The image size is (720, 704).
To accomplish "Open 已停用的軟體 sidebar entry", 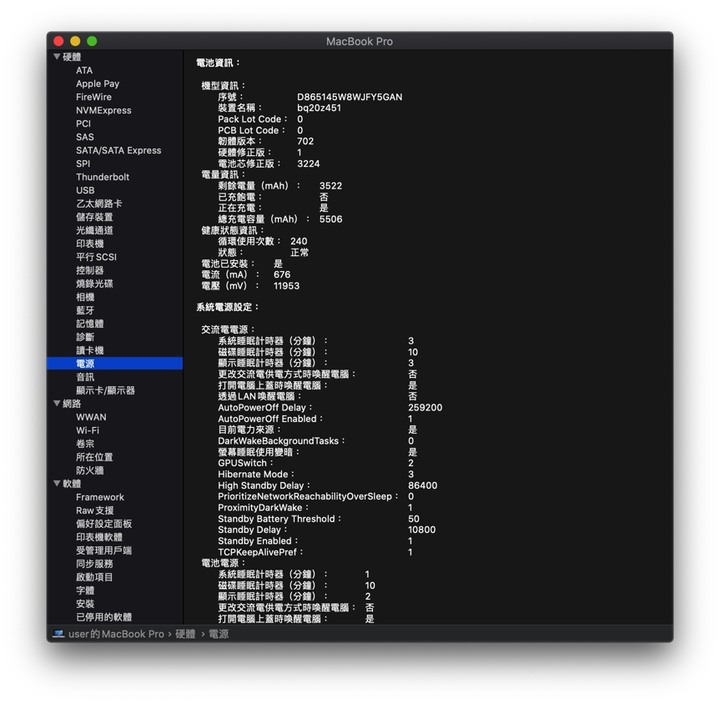I will pyautogui.click(x=104, y=616).
